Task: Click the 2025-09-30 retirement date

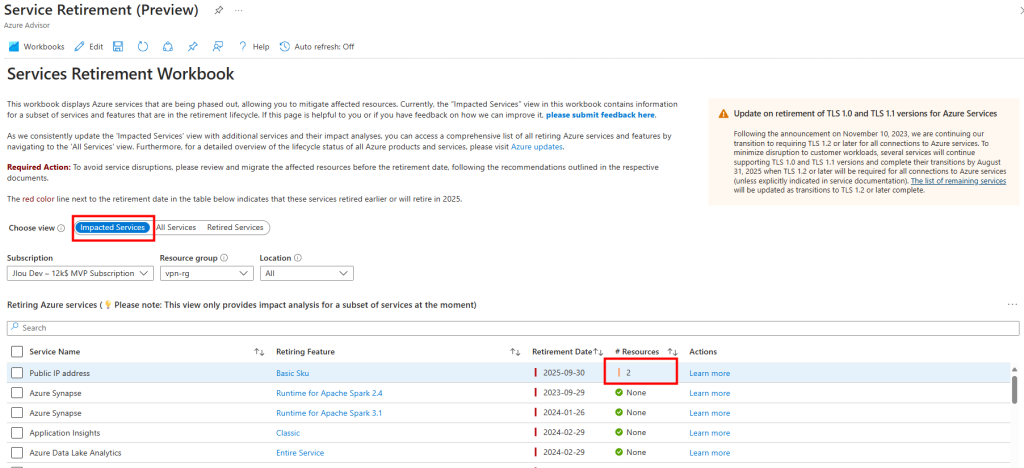Action: [562, 373]
